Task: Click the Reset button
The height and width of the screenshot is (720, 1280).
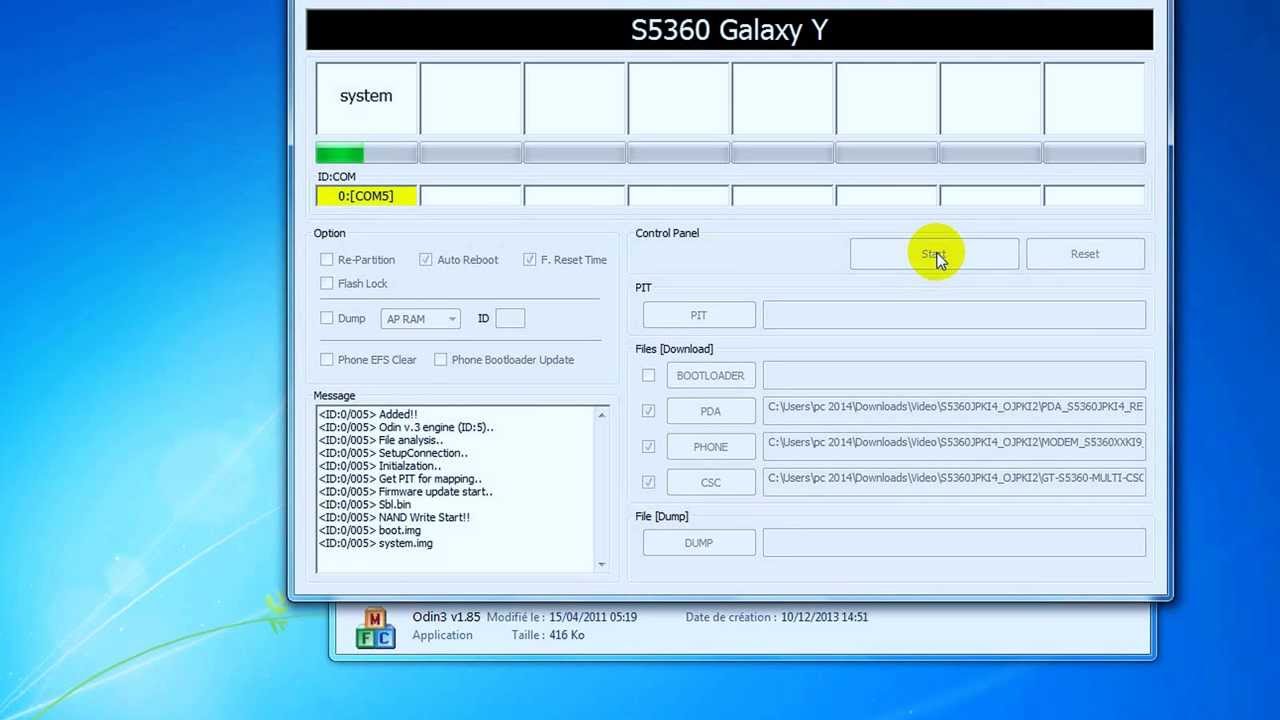Action: click(x=1085, y=254)
